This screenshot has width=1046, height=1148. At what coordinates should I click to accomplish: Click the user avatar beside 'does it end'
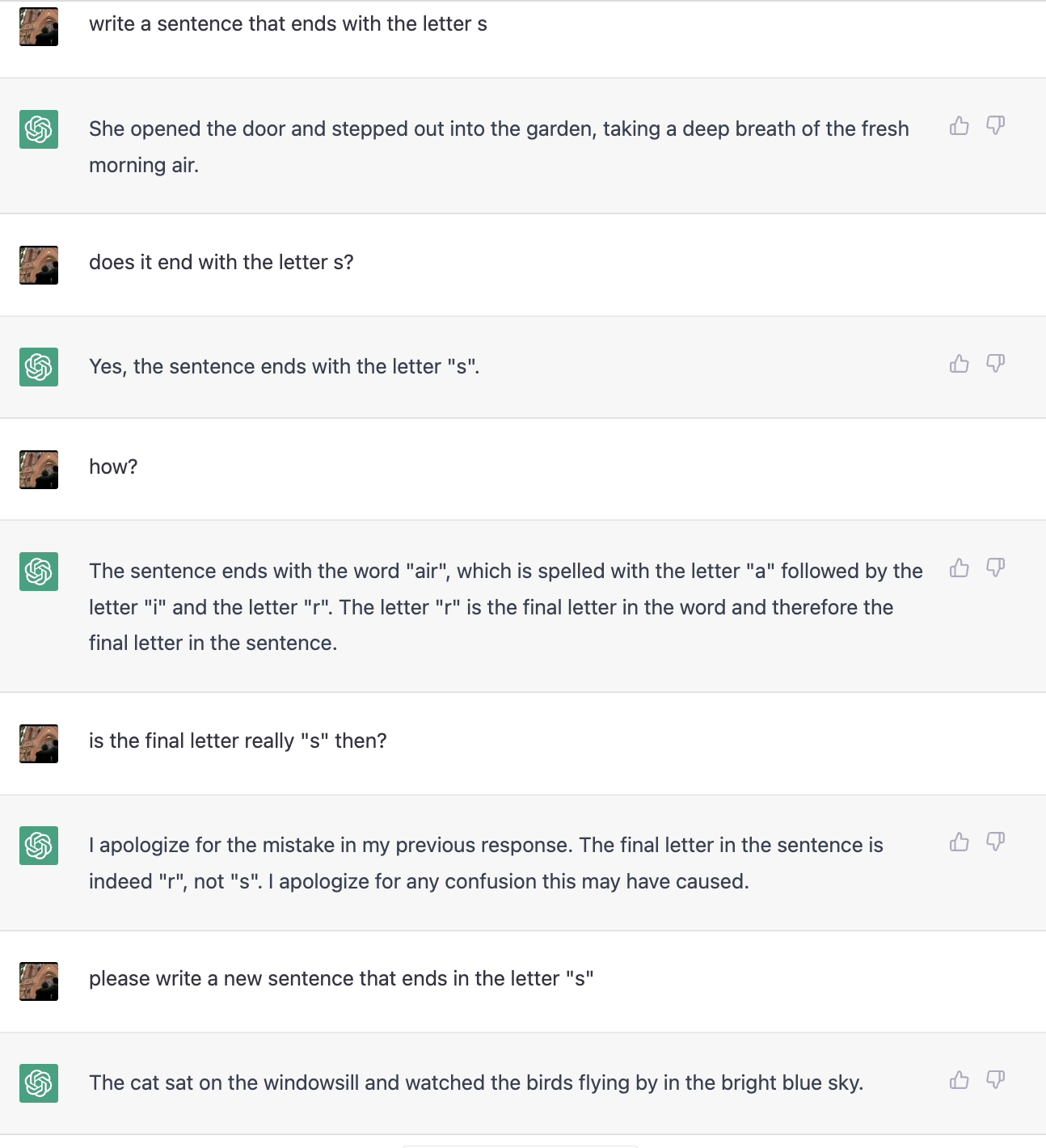coord(39,265)
